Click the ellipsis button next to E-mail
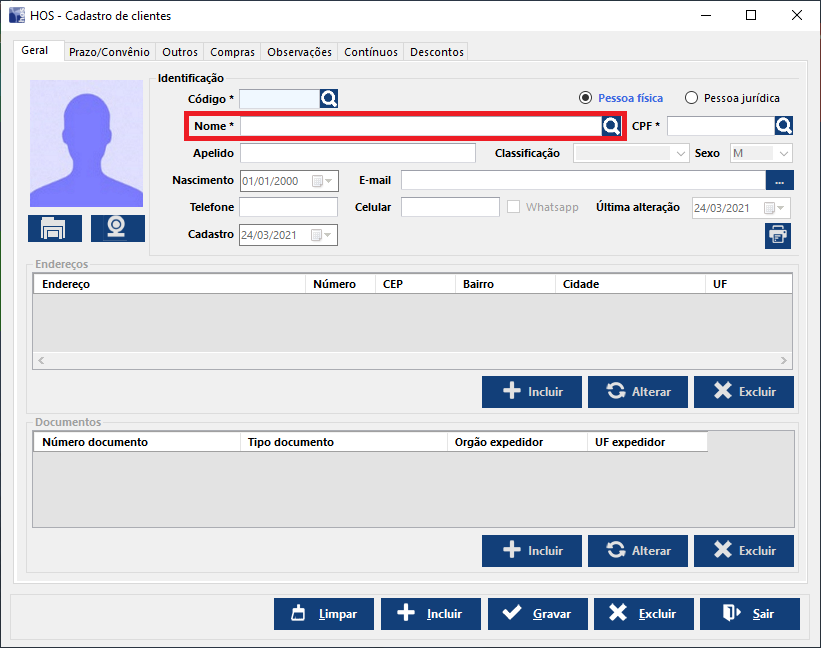 tap(779, 180)
